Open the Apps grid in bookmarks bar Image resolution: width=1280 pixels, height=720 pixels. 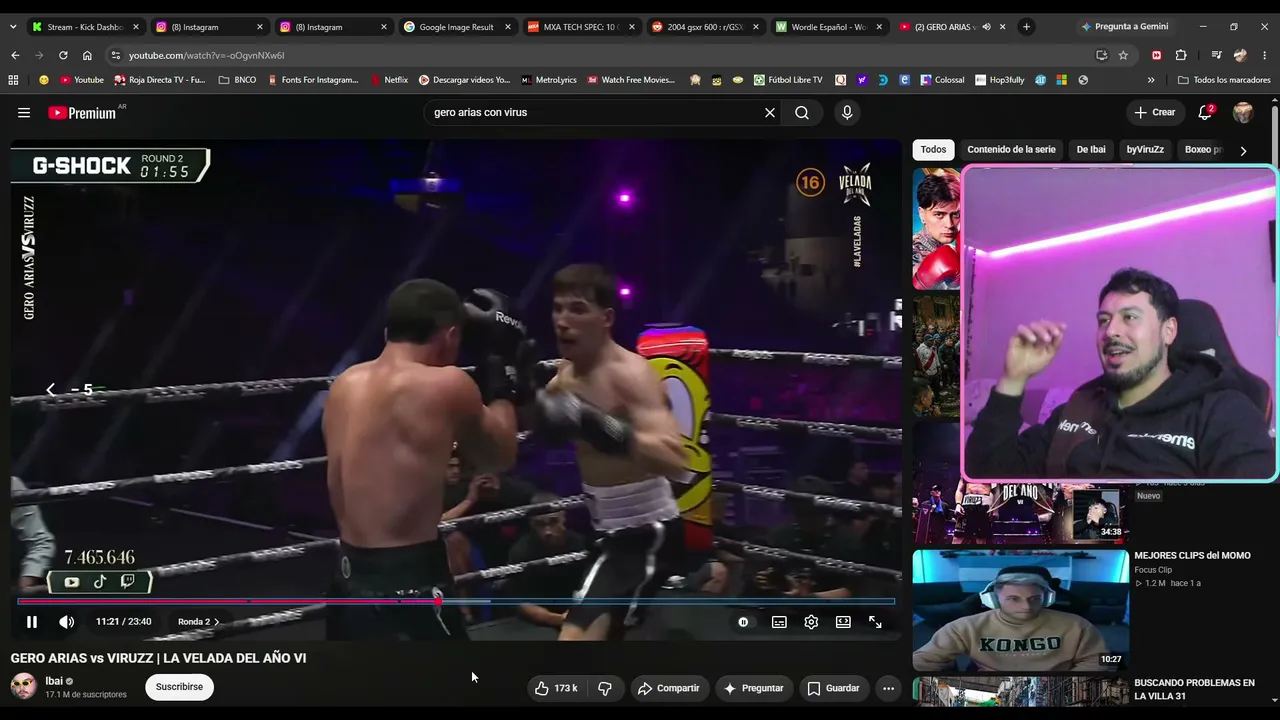coord(13,80)
